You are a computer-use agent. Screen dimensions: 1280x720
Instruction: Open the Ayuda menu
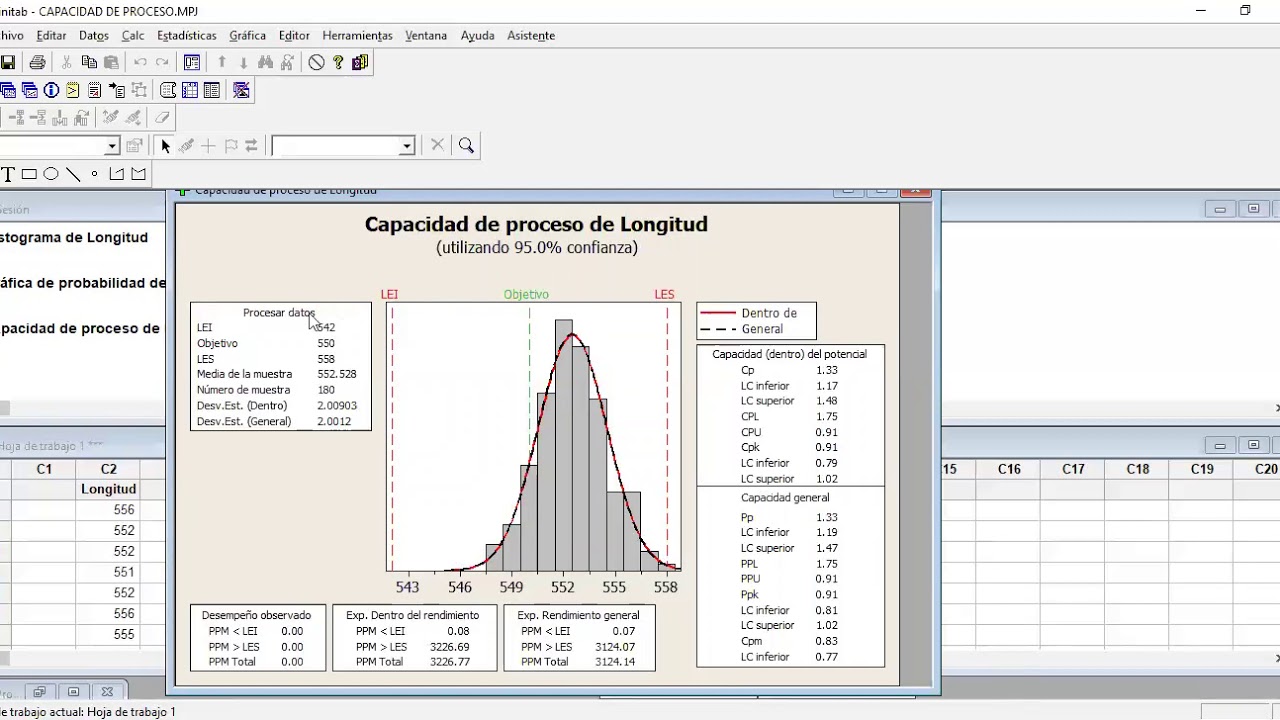477,35
